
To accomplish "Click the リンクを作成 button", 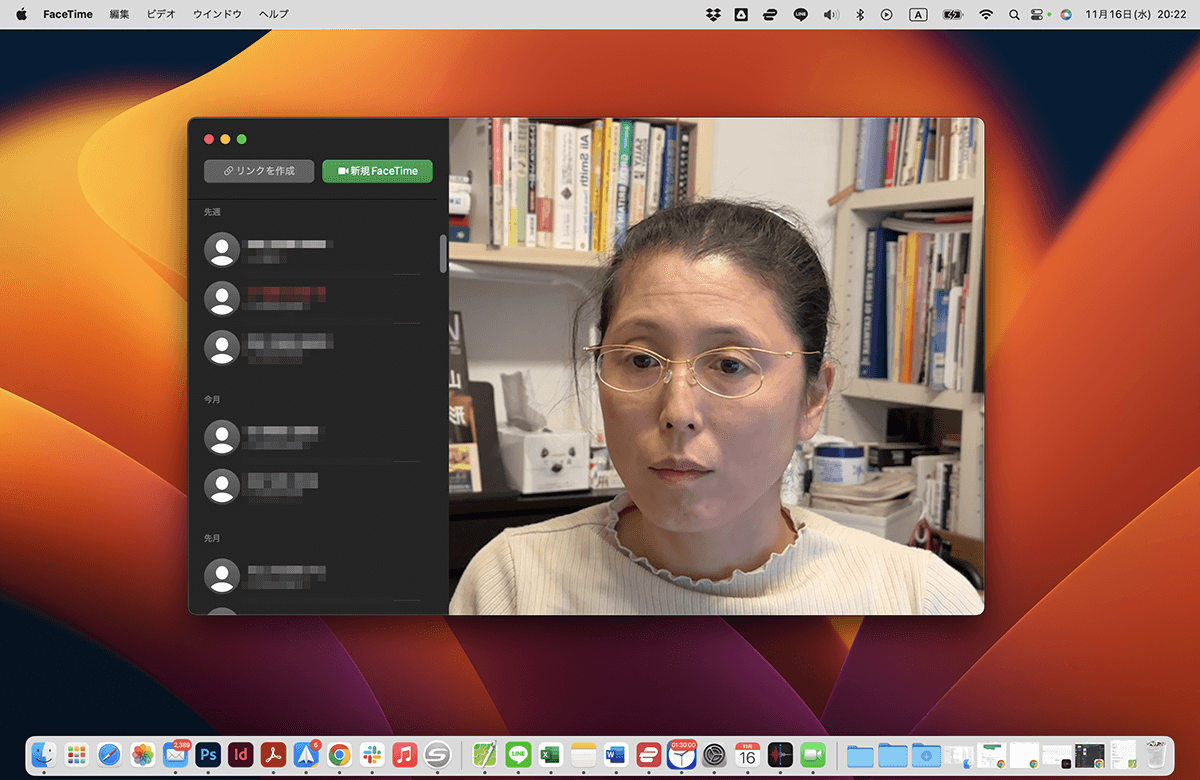I will pyautogui.click(x=259, y=171).
